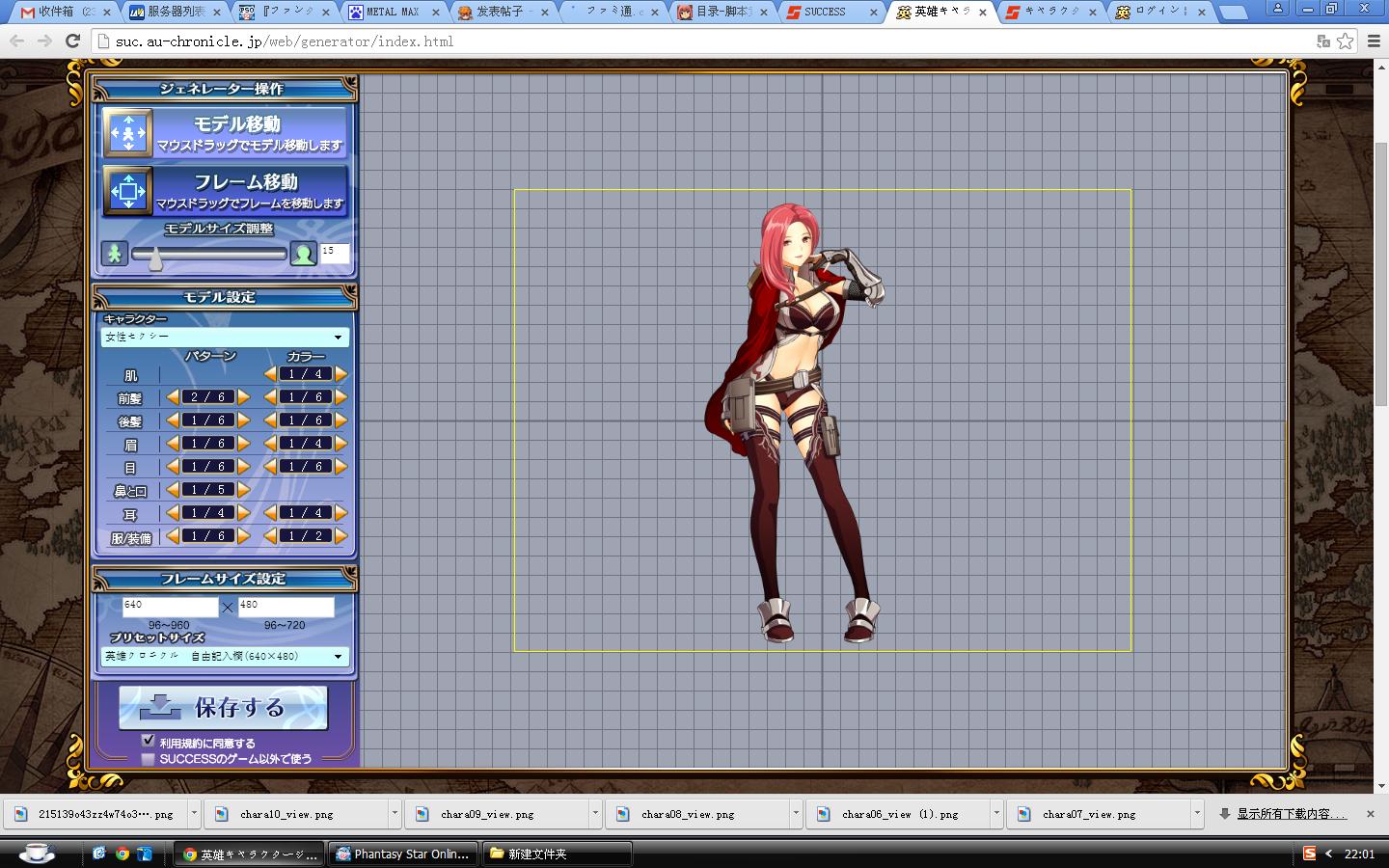Click next arrow for 鼻と口 pattern
Viewport: 1389px width, 868px height.
pos(243,490)
